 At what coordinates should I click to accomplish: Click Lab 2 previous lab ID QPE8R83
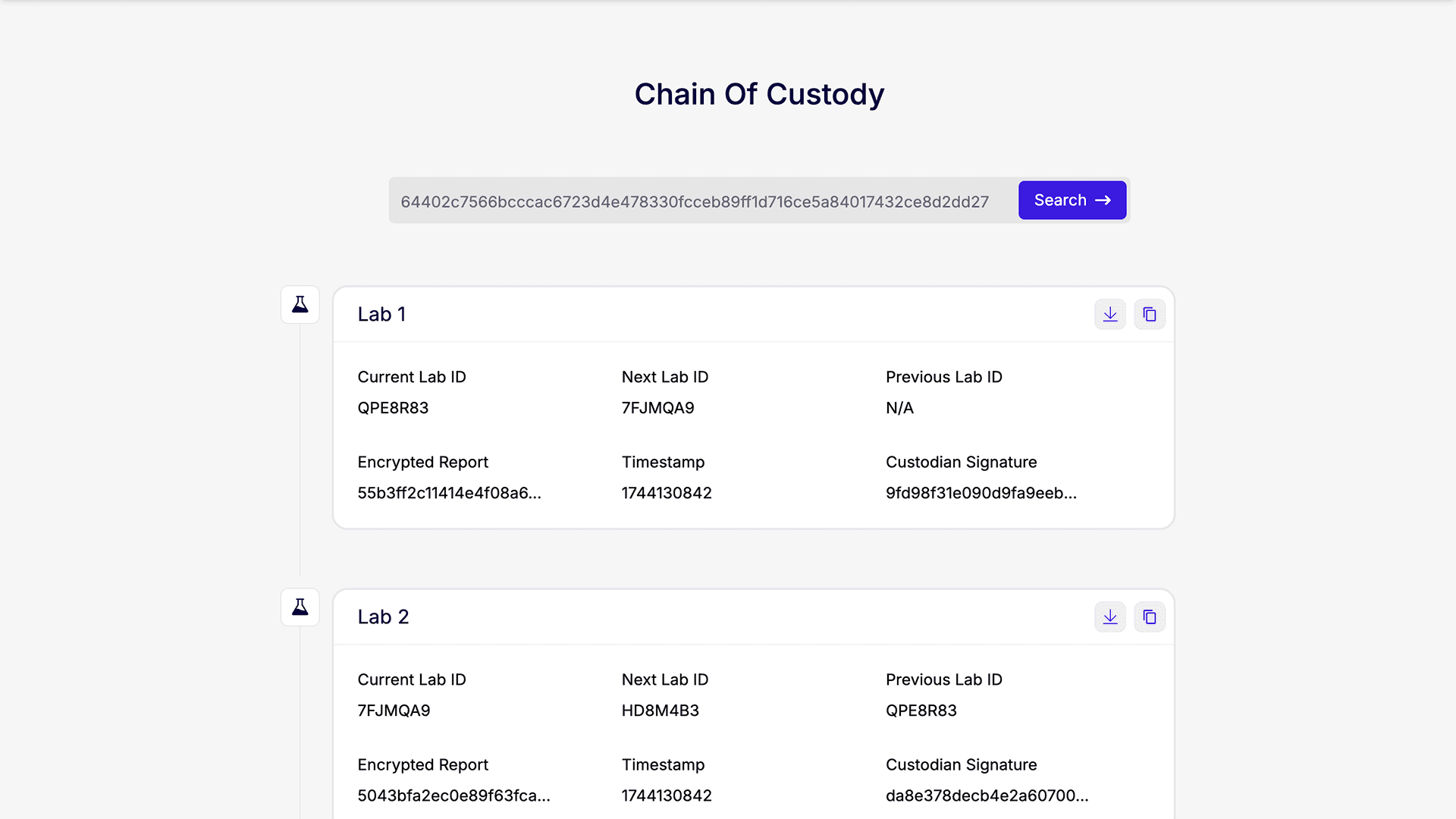pyautogui.click(x=921, y=711)
